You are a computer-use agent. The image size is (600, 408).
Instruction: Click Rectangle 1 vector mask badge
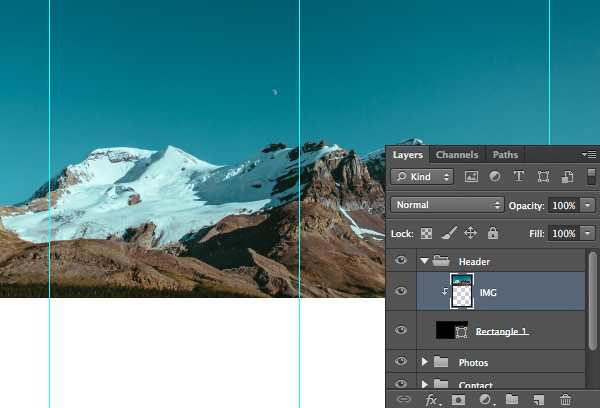point(461,332)
